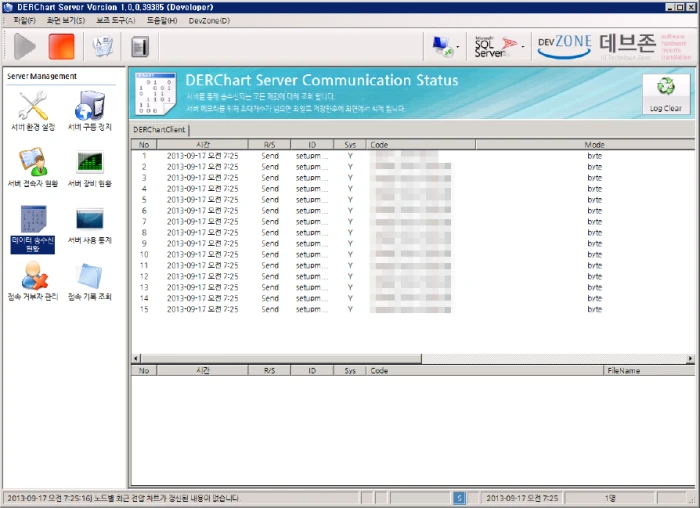
Task: Sort upper table by Sys column header
Action: (350, 145)
